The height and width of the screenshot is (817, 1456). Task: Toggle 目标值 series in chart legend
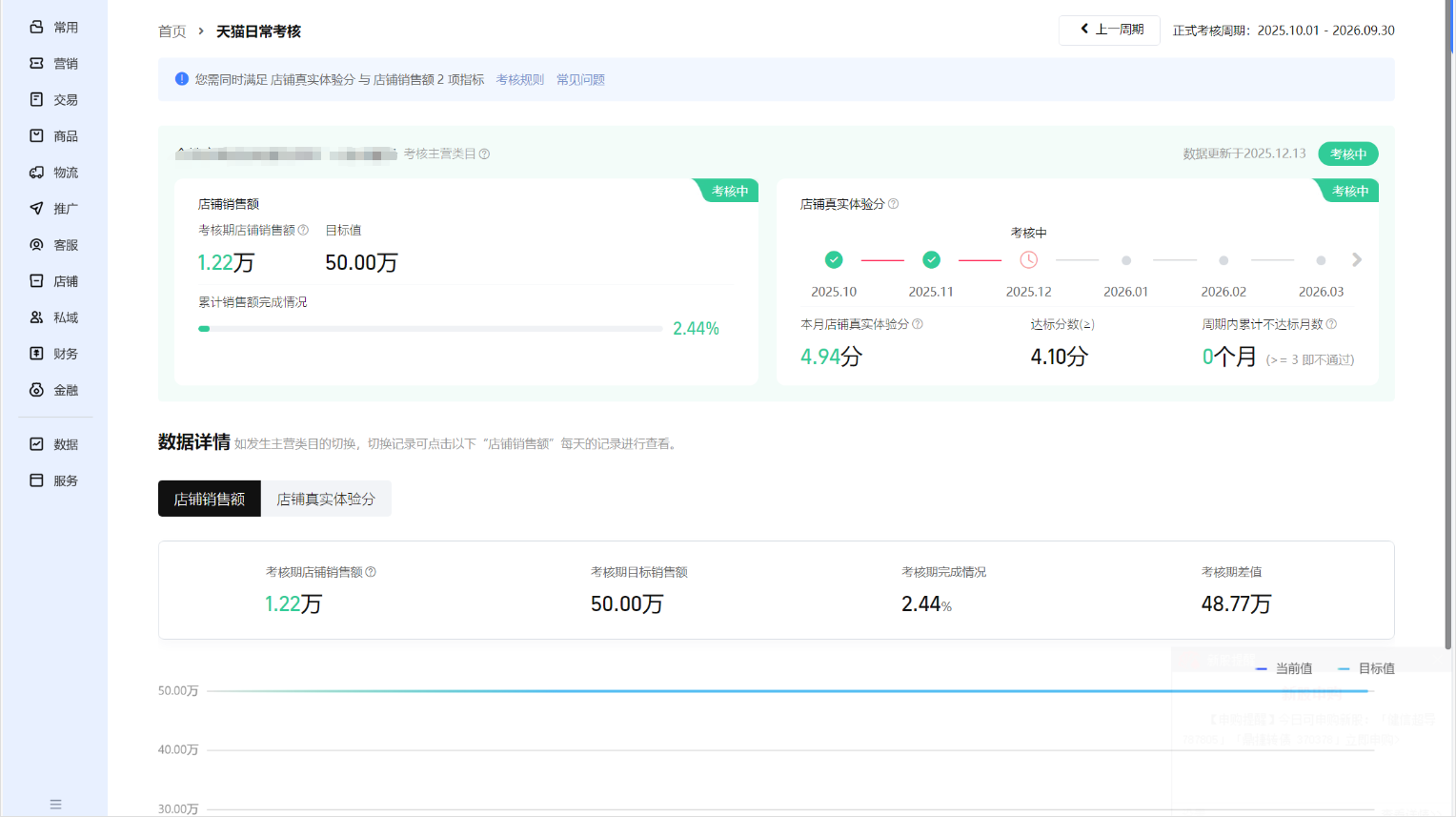pyautogui.click(x=1366, y=668)
